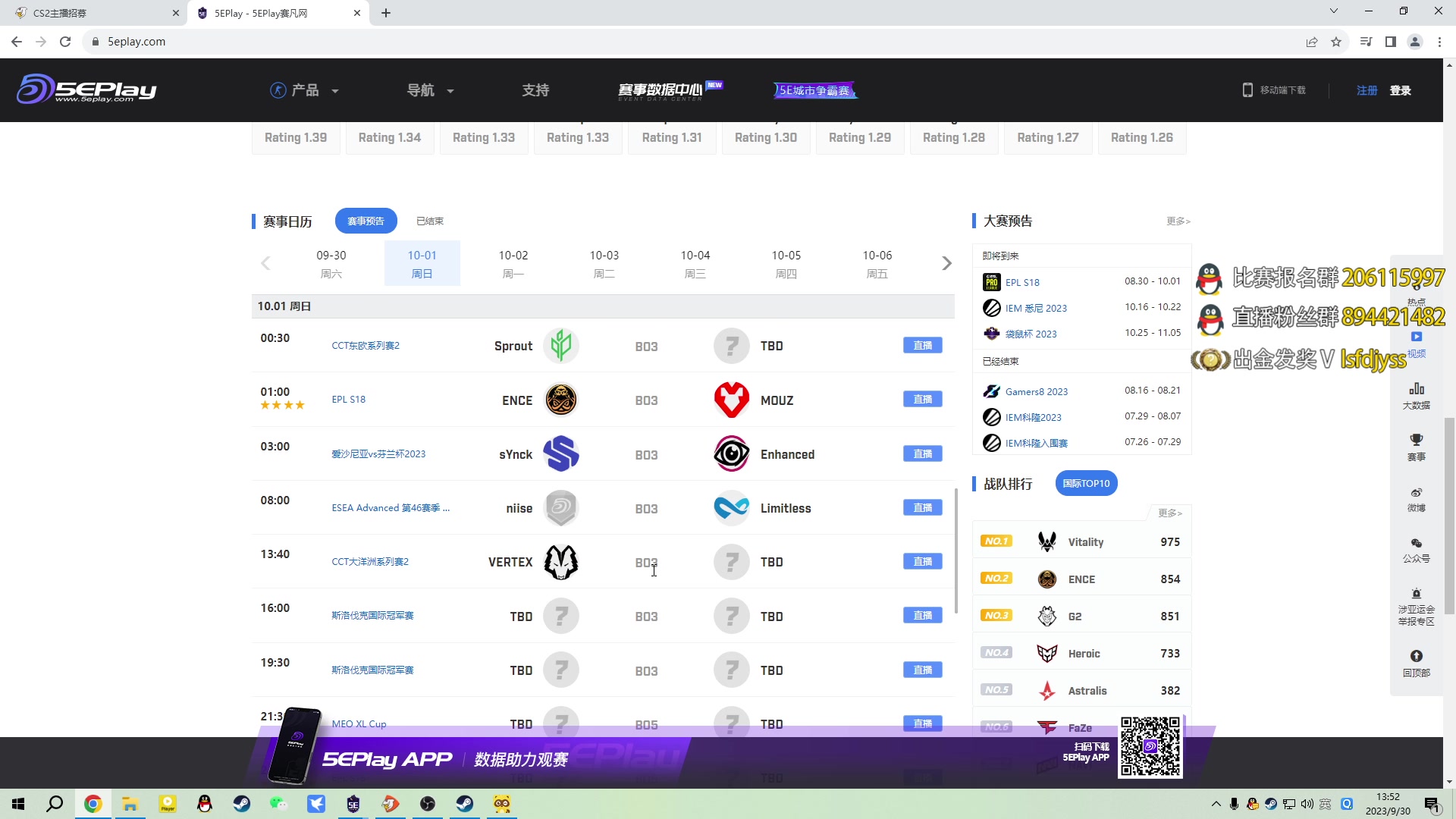Open 直播 for ENCE vs MOUZ match
The image size is (1456, 819).
(922, 399)
